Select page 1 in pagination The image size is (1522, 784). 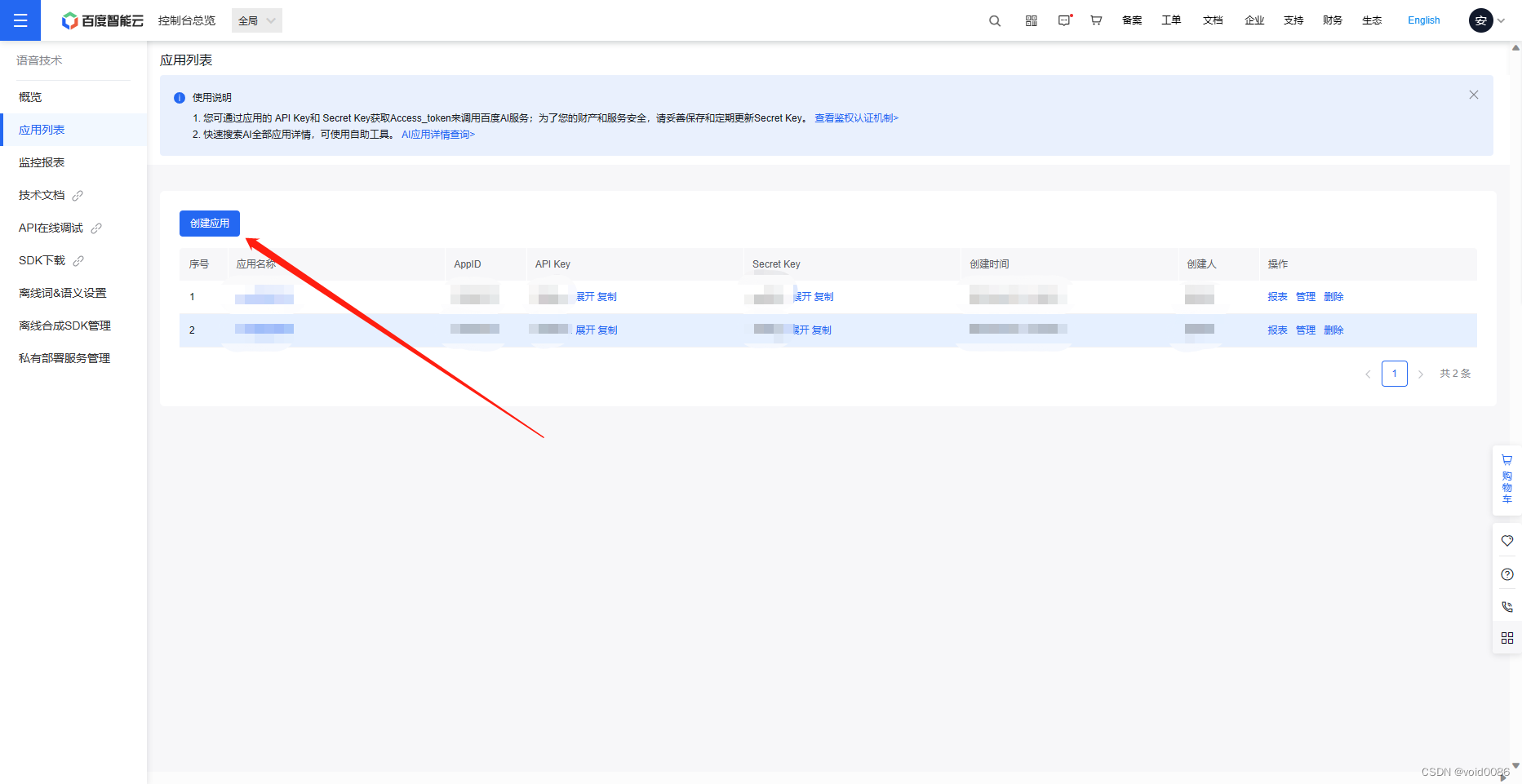tap(1395, 374)
